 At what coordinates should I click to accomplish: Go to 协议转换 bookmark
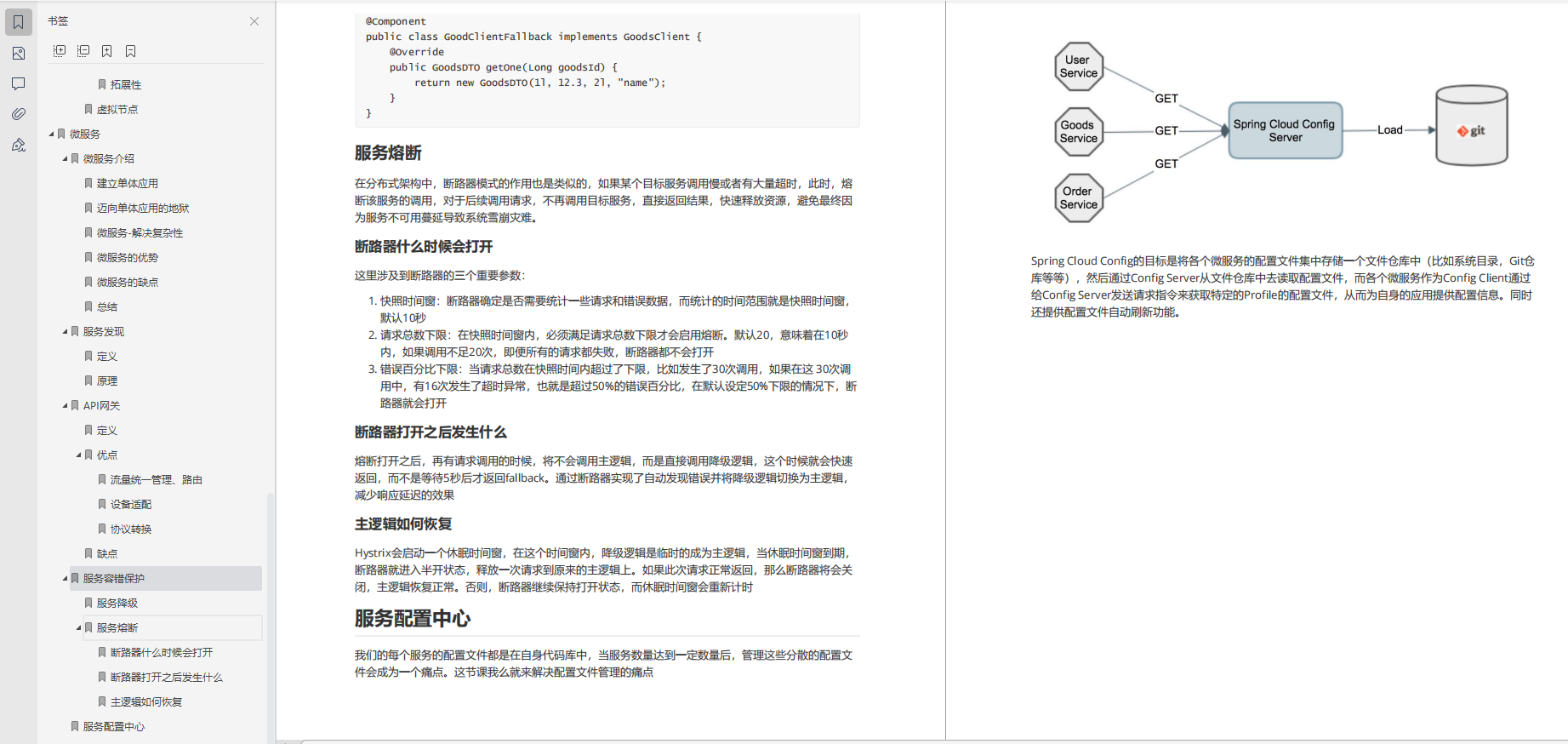pyautogui.click(x=131, y=529)
